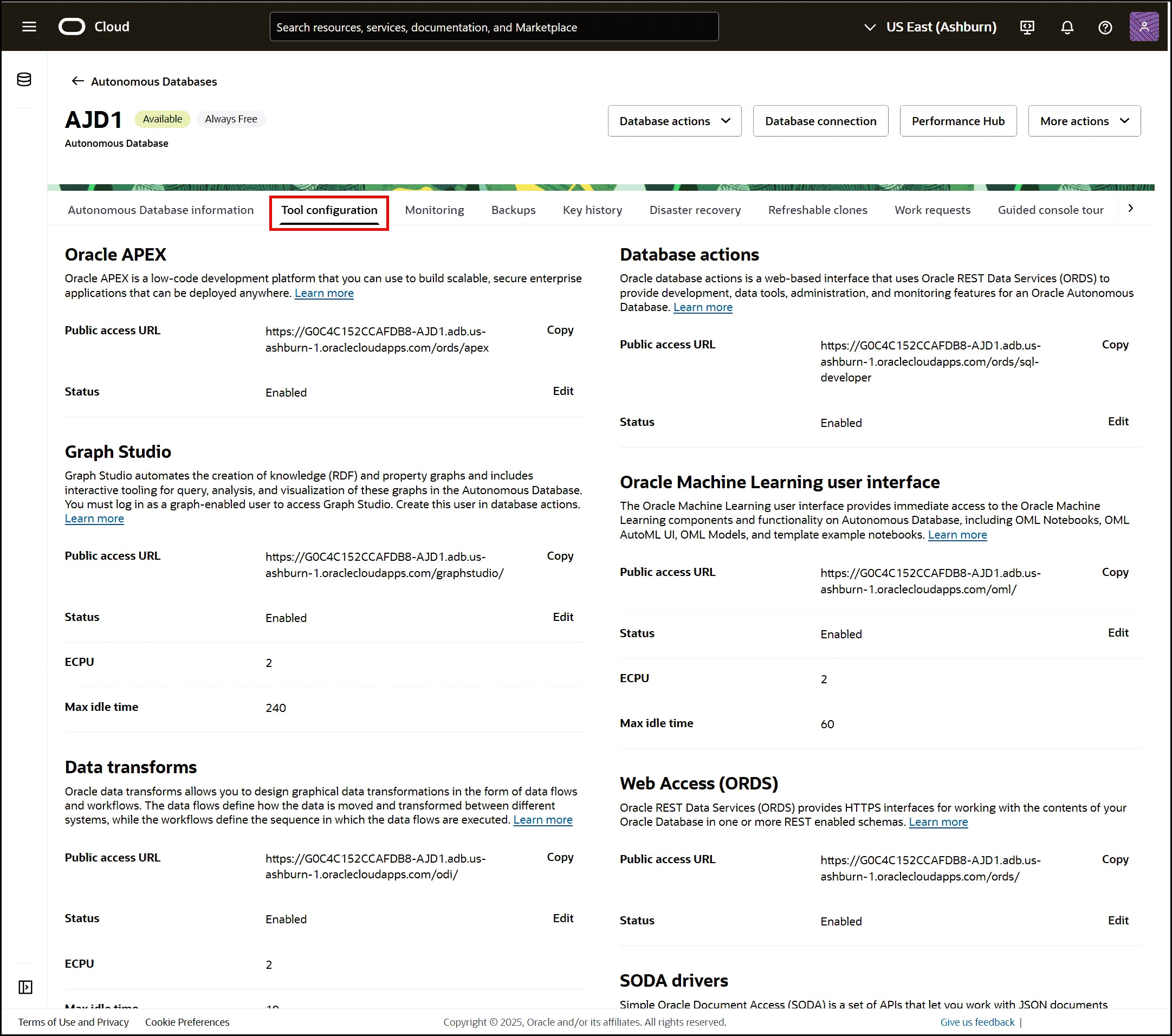Edit the Database actions status
The height and width of the screenshot is (1036, 1172).
click(1117, 422)
